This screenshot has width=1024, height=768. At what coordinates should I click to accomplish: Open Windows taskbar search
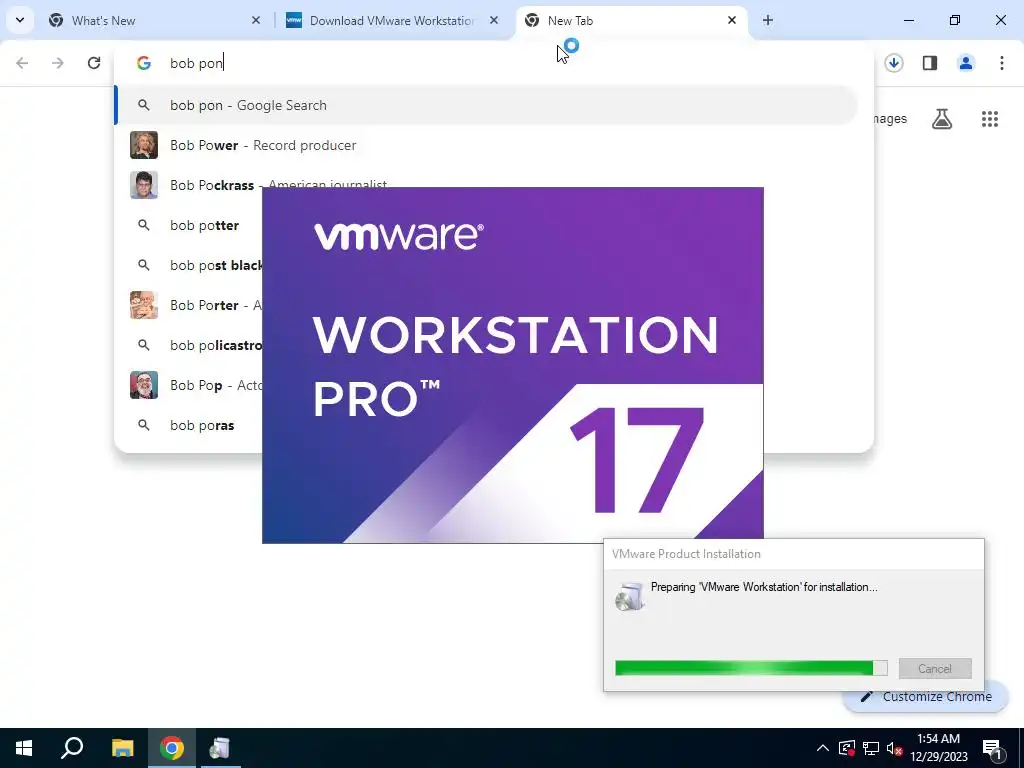tap(72, 748)
